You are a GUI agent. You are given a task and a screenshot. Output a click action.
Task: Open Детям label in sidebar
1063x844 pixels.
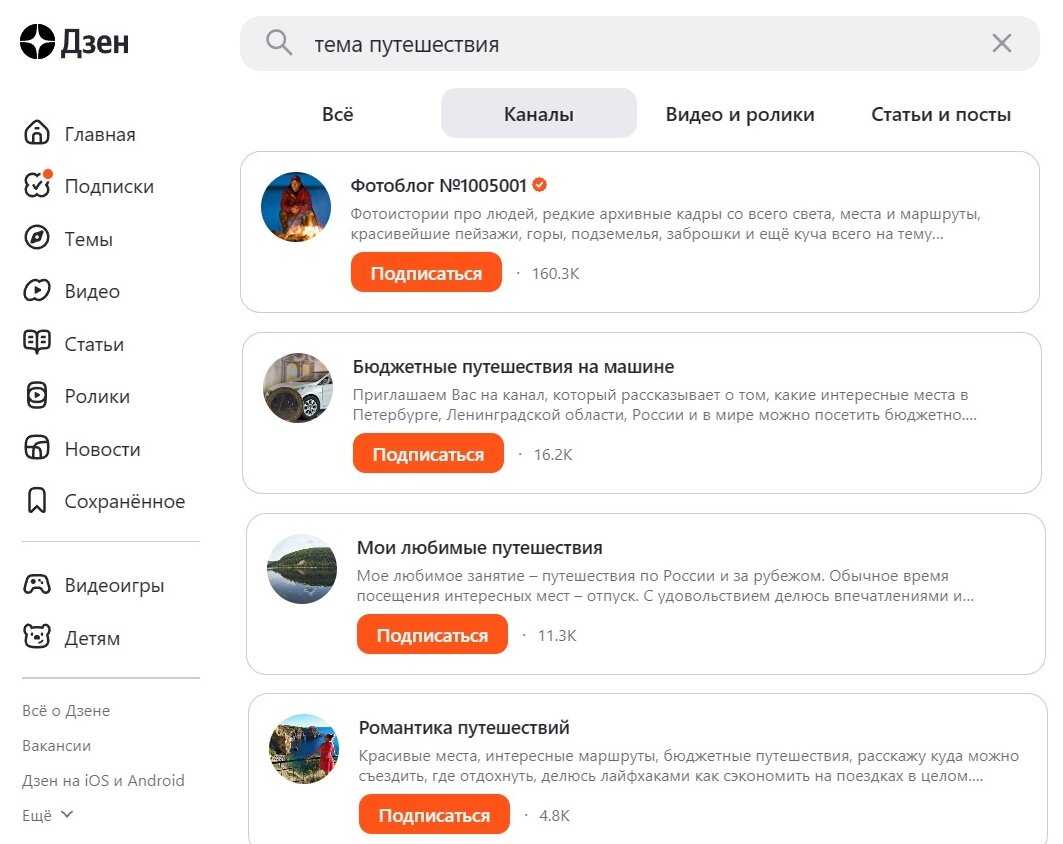pyautogui.click(x=92, y=639)
